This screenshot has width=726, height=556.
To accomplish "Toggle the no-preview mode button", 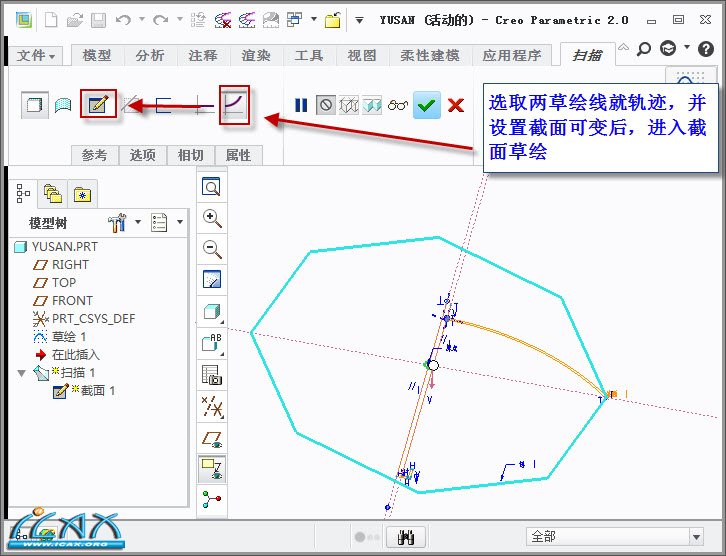I will click(x=325, y=105).
